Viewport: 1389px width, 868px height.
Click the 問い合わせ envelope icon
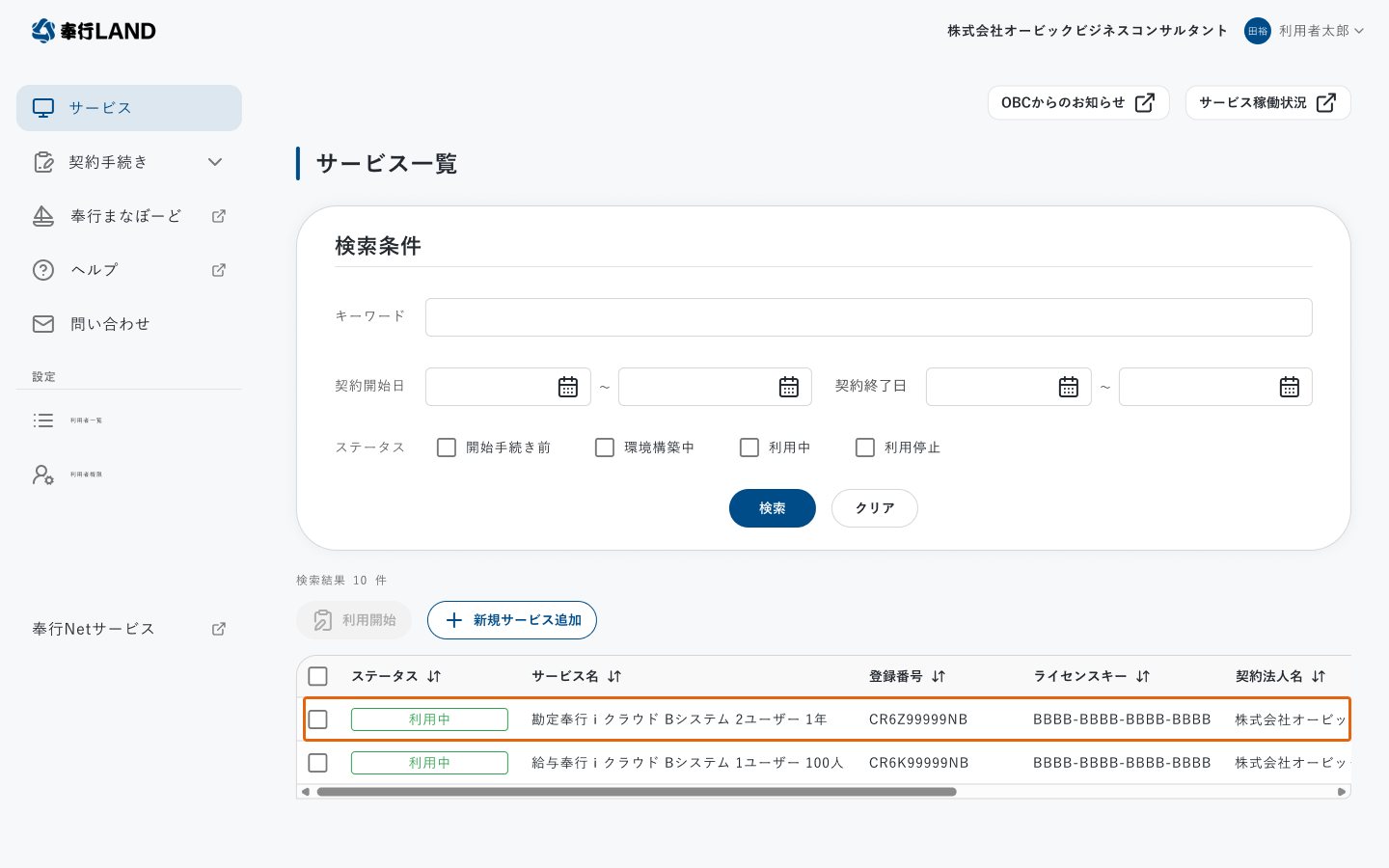43,323
